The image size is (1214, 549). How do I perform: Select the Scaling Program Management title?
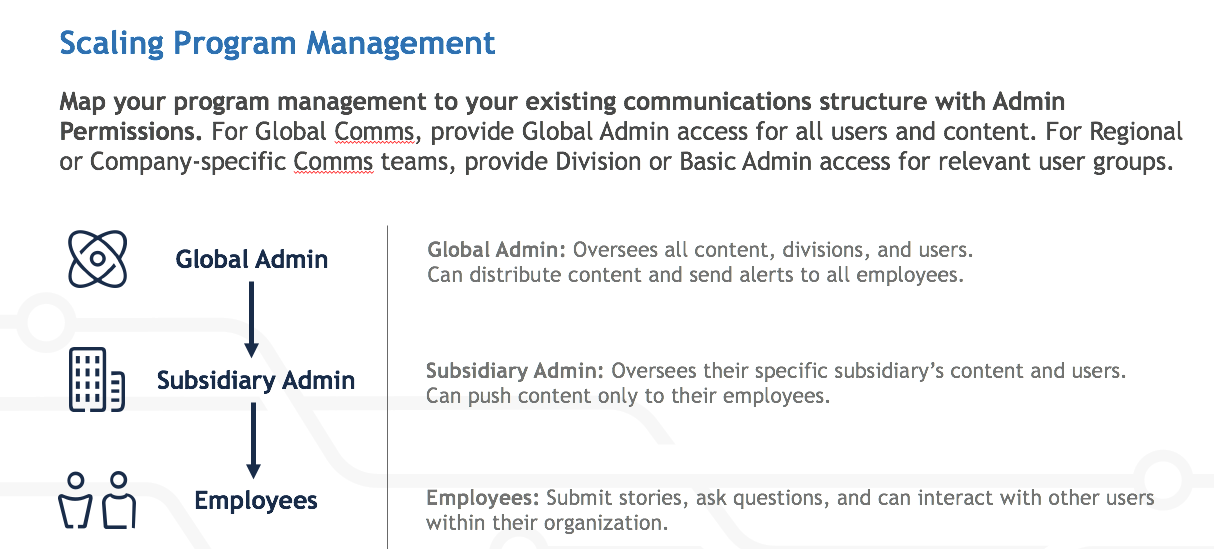click(x=277, y=43)
